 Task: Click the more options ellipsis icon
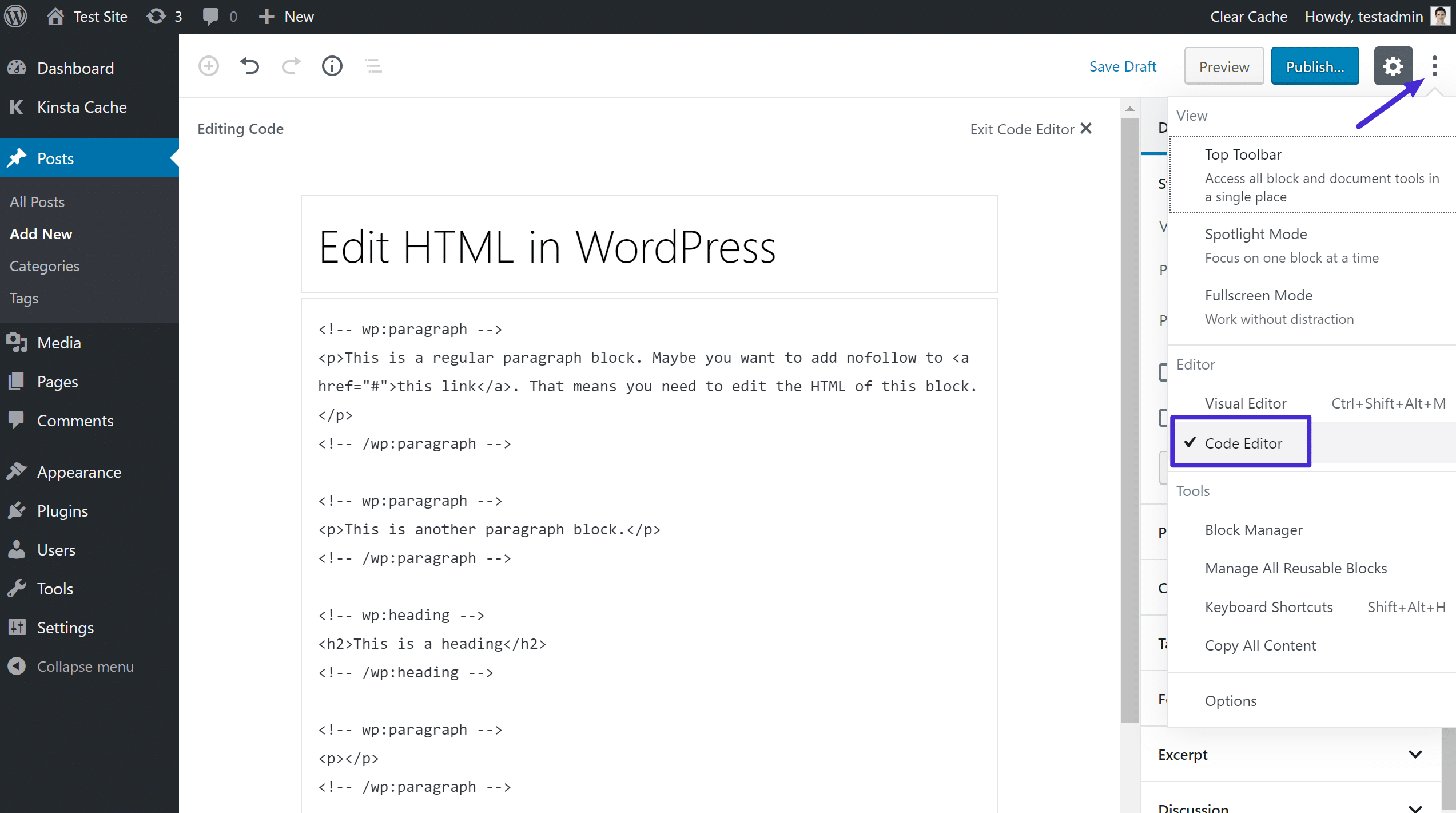point(1435,65)
